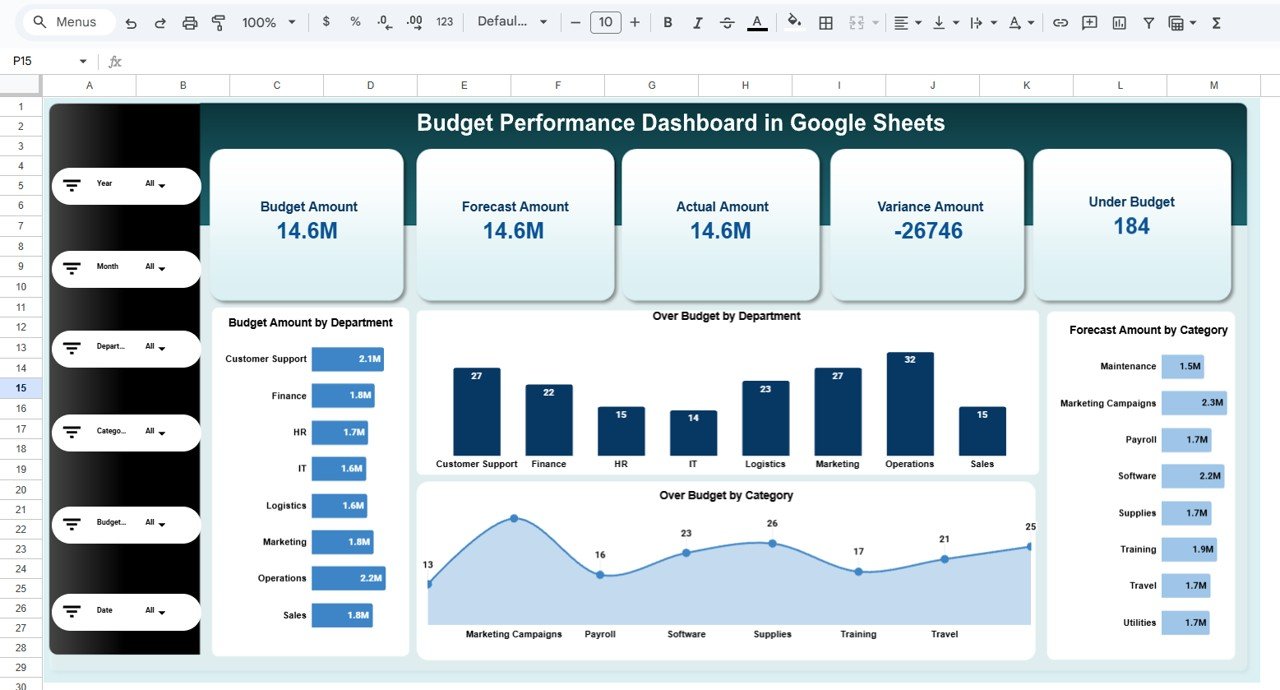Viewport: 1280px width, 690px height.
Task: Format selection as currency
Action: (325, 22)
